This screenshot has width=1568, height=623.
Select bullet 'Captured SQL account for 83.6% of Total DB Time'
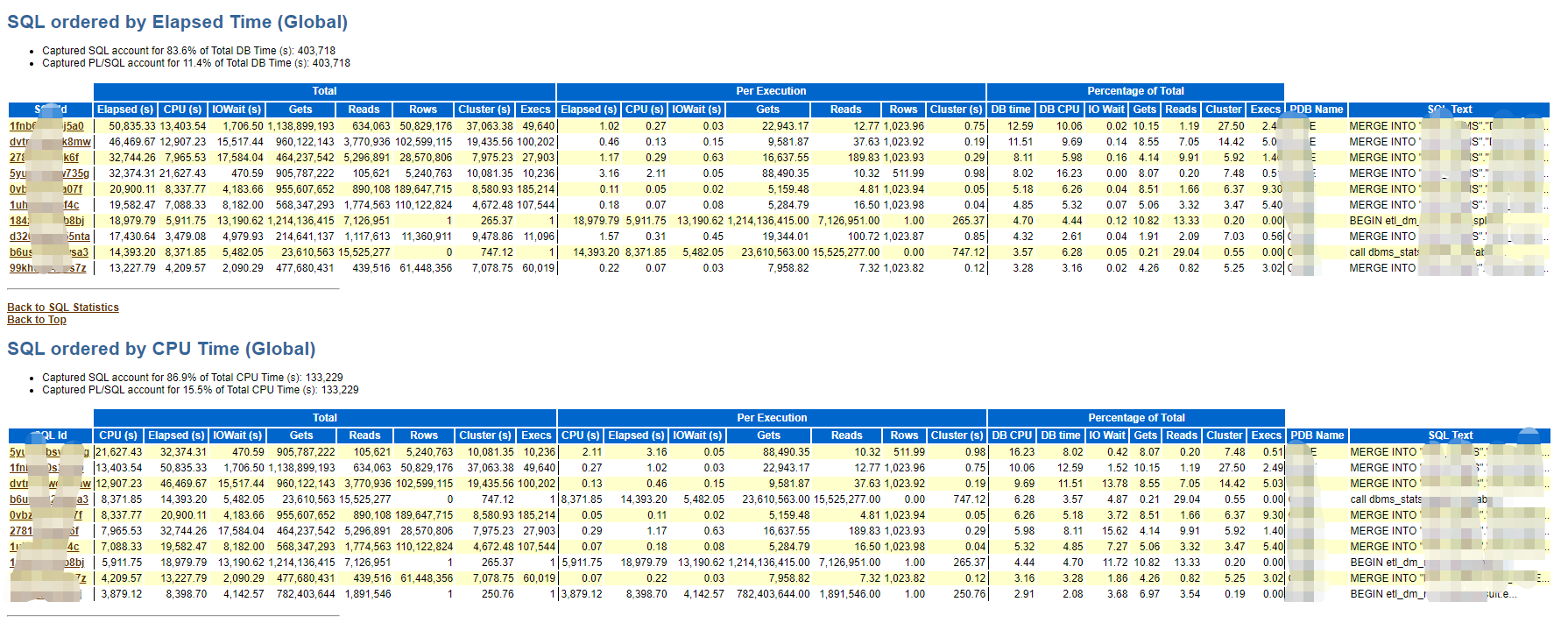click(188, 51)
